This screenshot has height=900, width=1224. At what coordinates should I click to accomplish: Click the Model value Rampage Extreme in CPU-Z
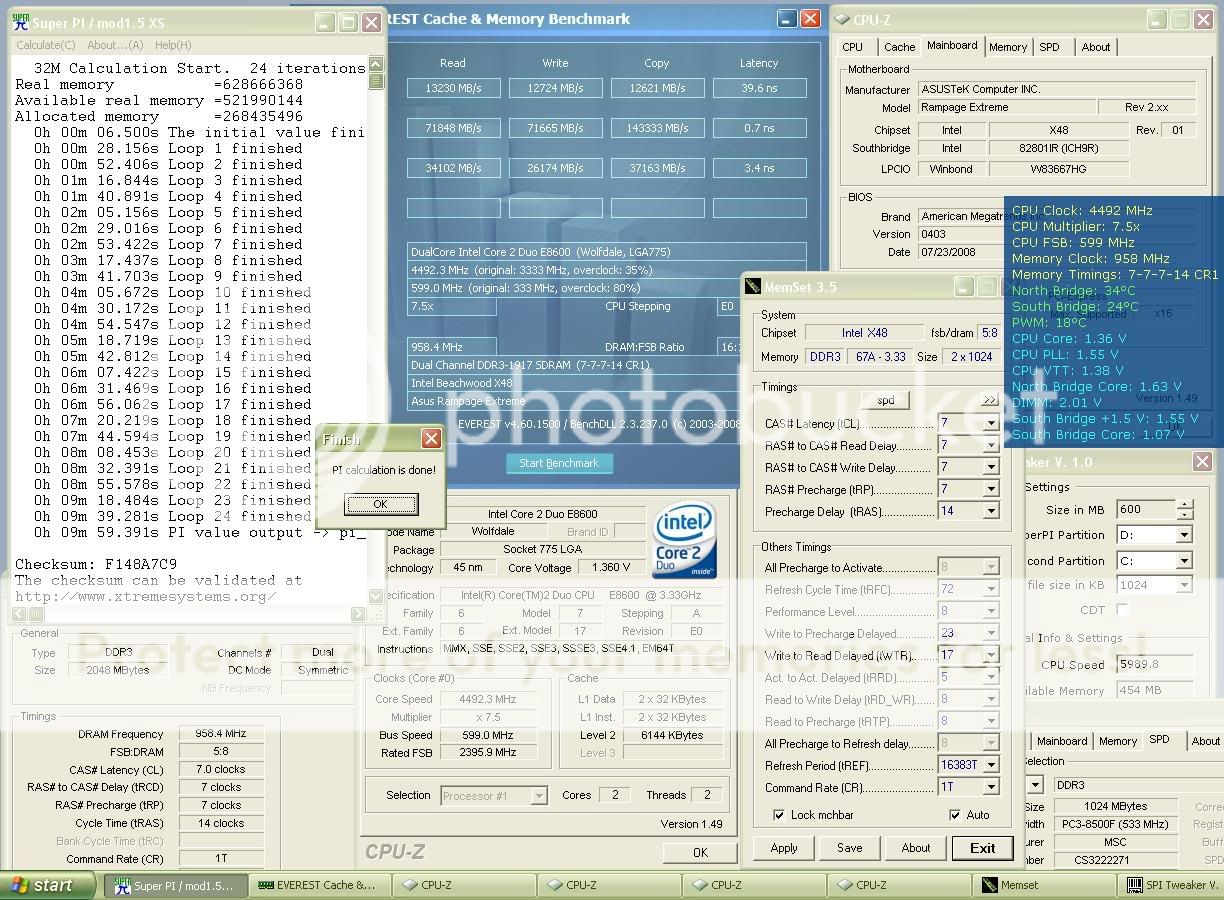[x=1005, y=107]
